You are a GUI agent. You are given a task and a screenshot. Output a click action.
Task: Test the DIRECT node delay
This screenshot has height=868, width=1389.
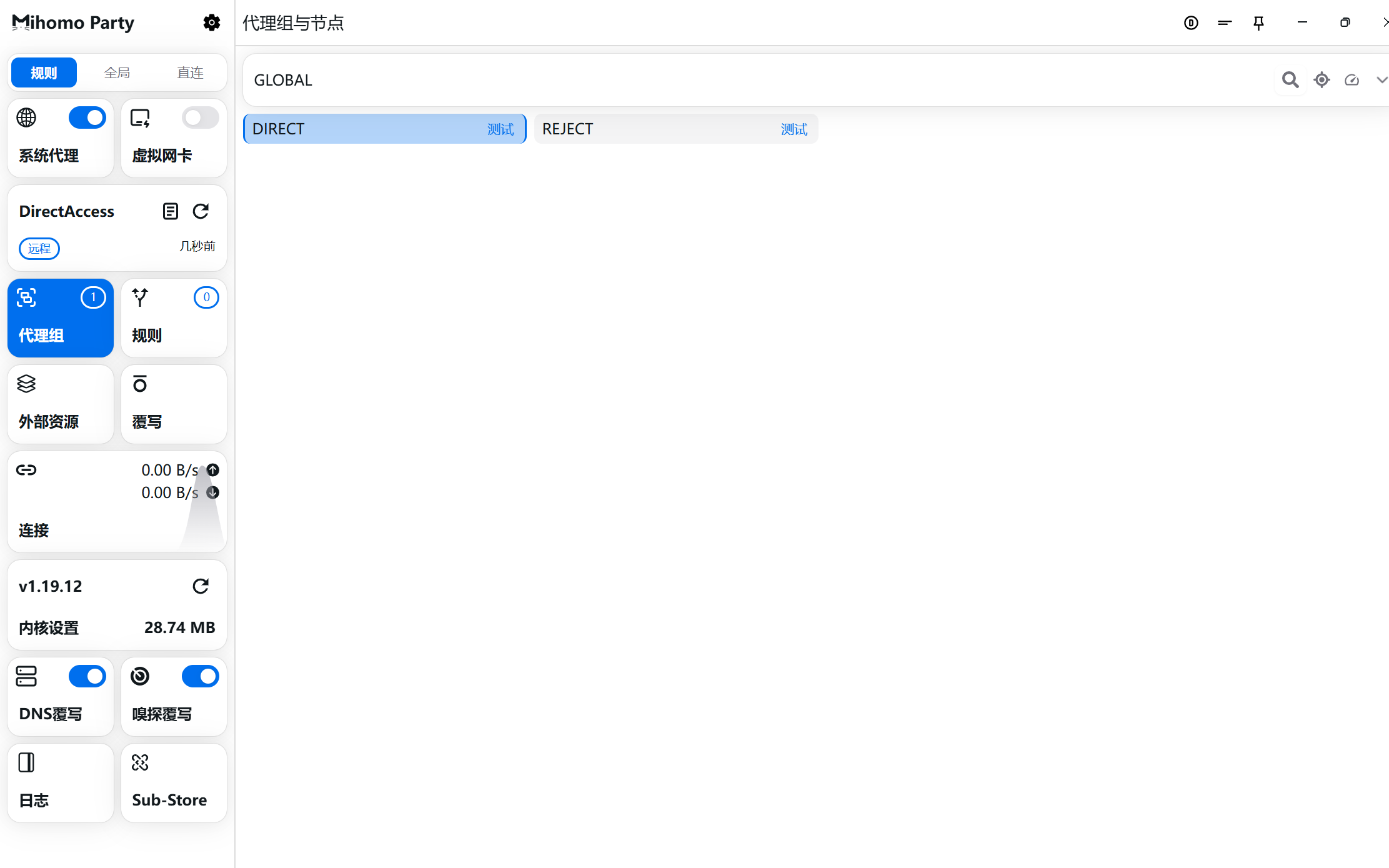pos(500,129)
